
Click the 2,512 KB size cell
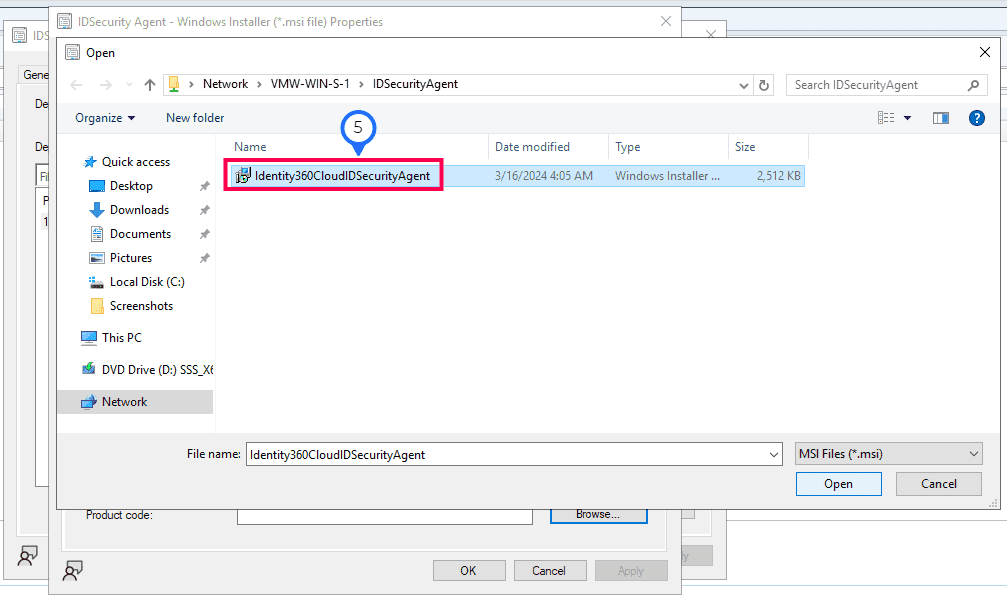pyautogui.click(x=778, y=176)
